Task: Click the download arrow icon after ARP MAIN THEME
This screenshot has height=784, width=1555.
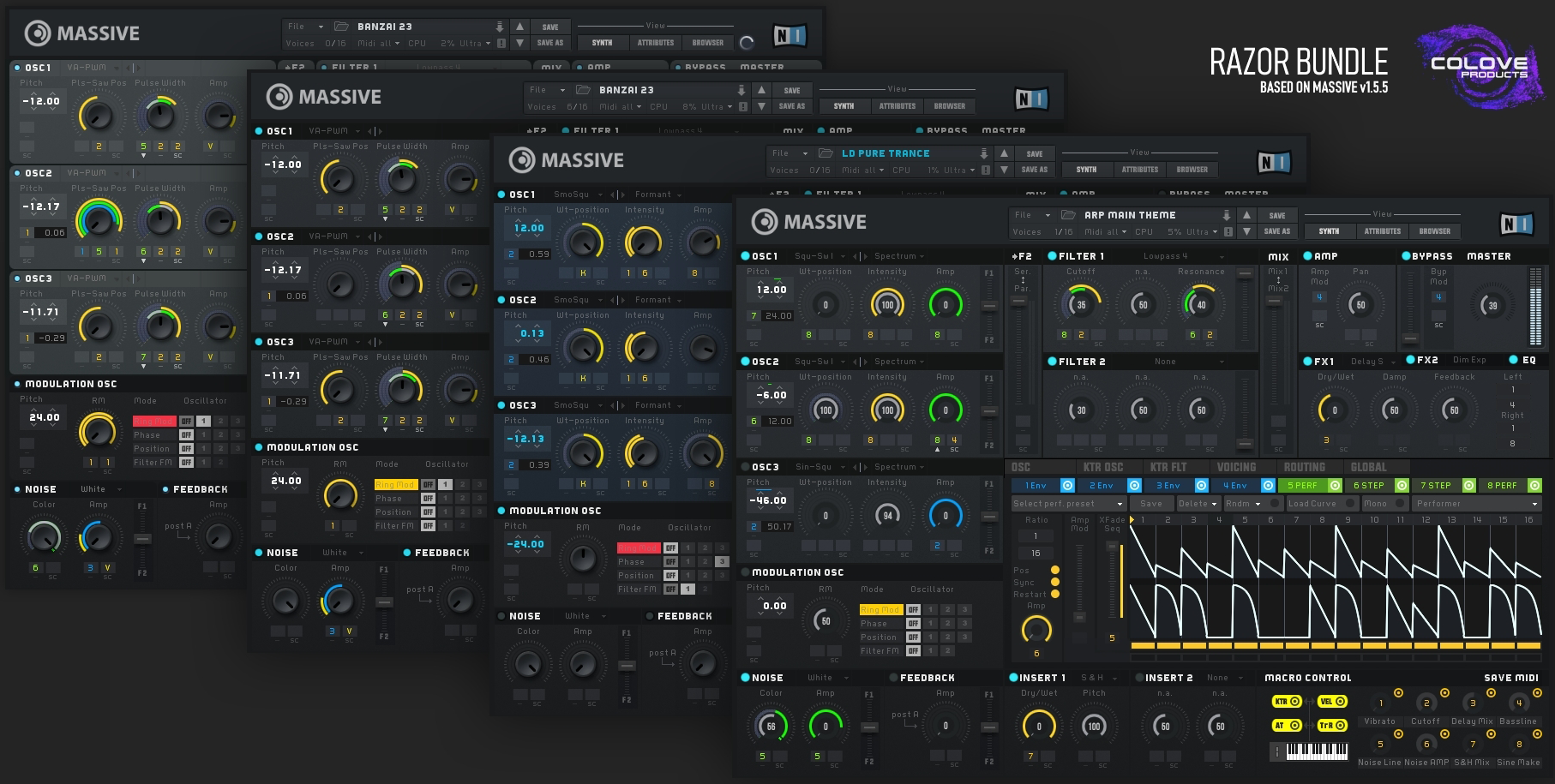Action: (x=1227, y=215)
